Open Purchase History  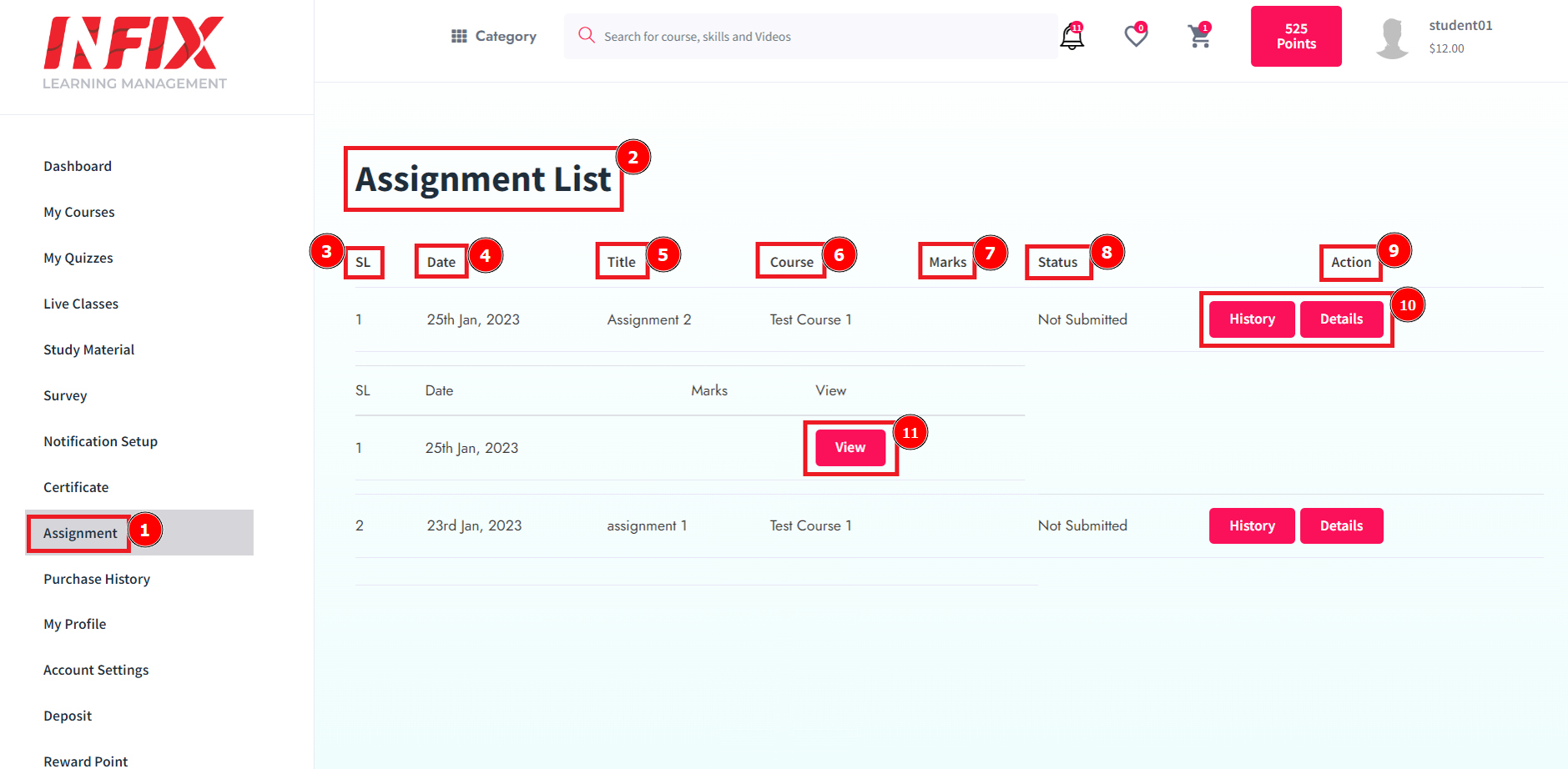(96, 579)
